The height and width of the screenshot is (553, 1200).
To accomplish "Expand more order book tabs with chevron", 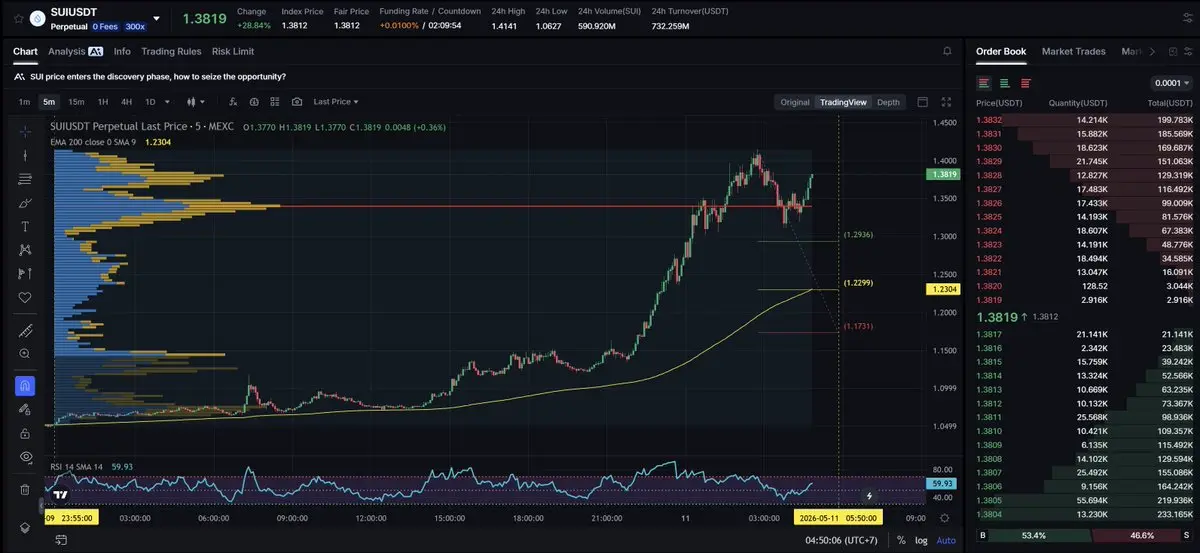I will click(1152, 51).
